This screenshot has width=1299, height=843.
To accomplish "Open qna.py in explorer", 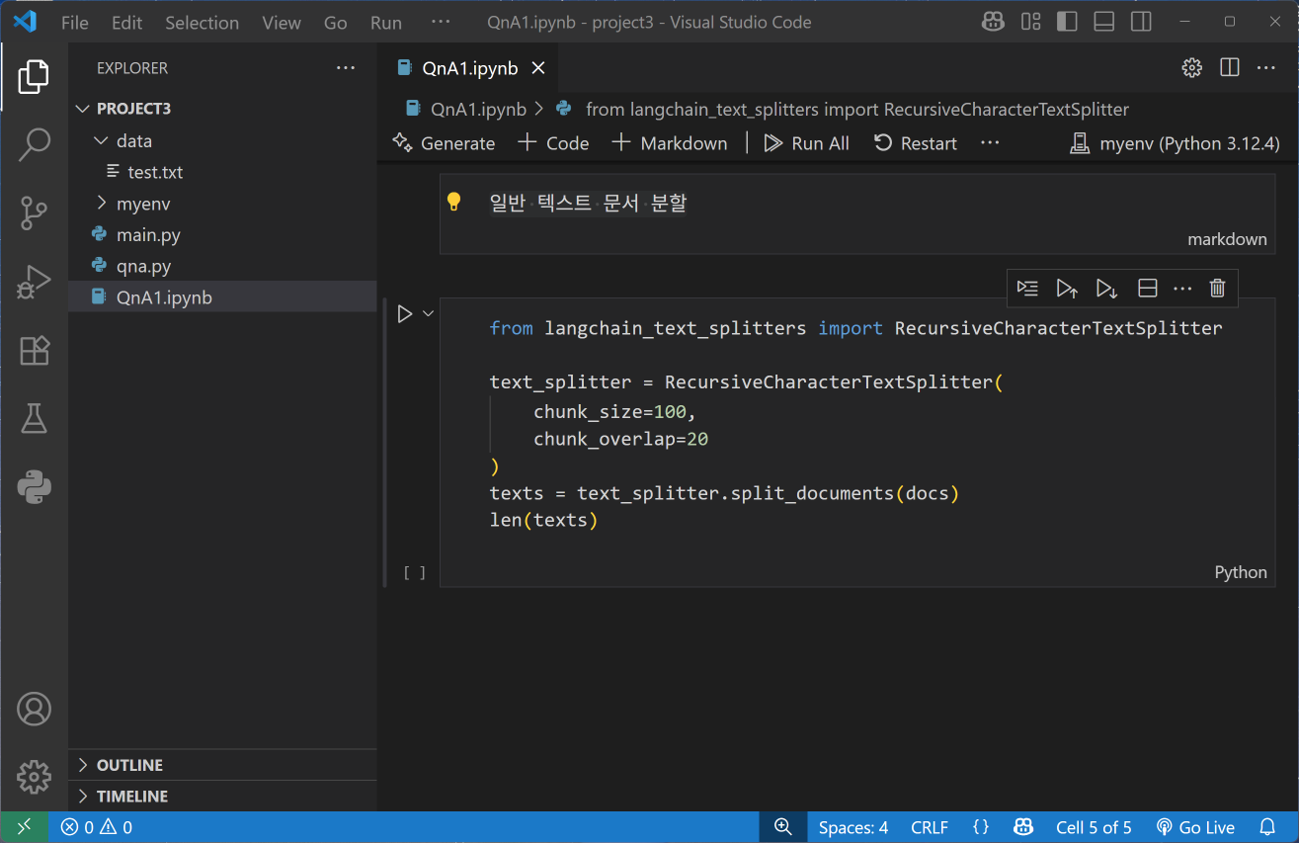I will pyautogui.click(x=223, y=266).
